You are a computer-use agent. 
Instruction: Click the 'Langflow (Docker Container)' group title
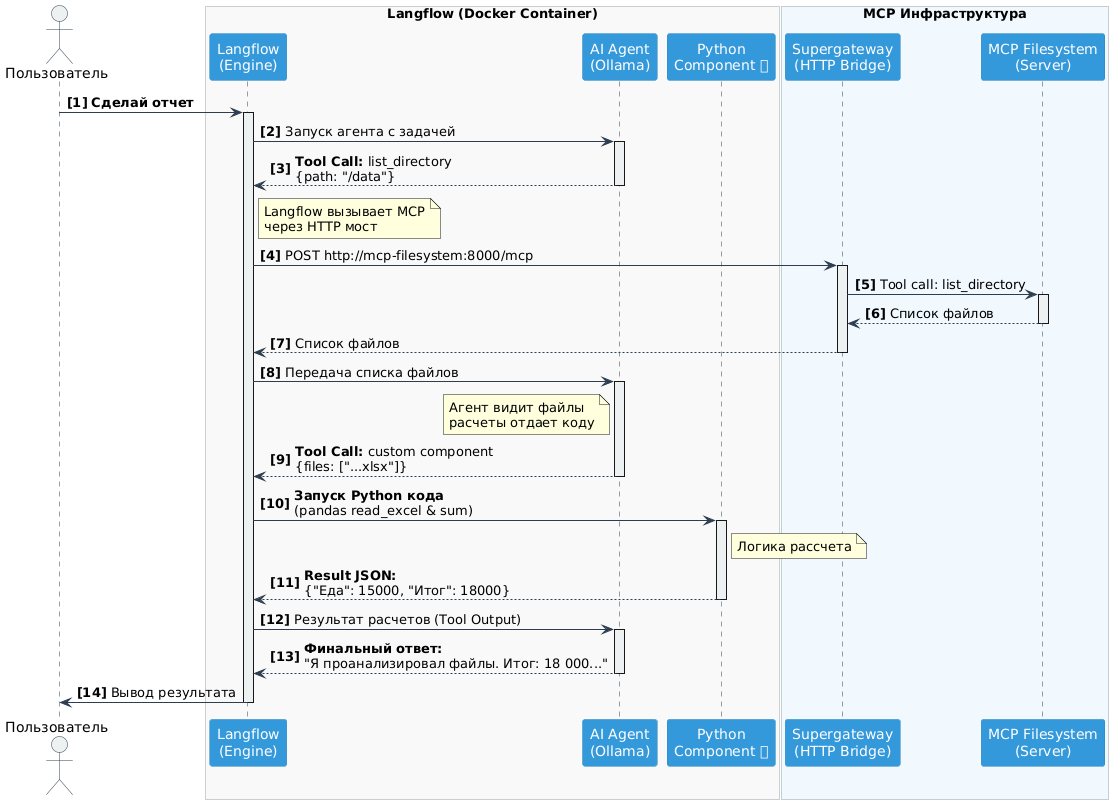pos(491,14)
